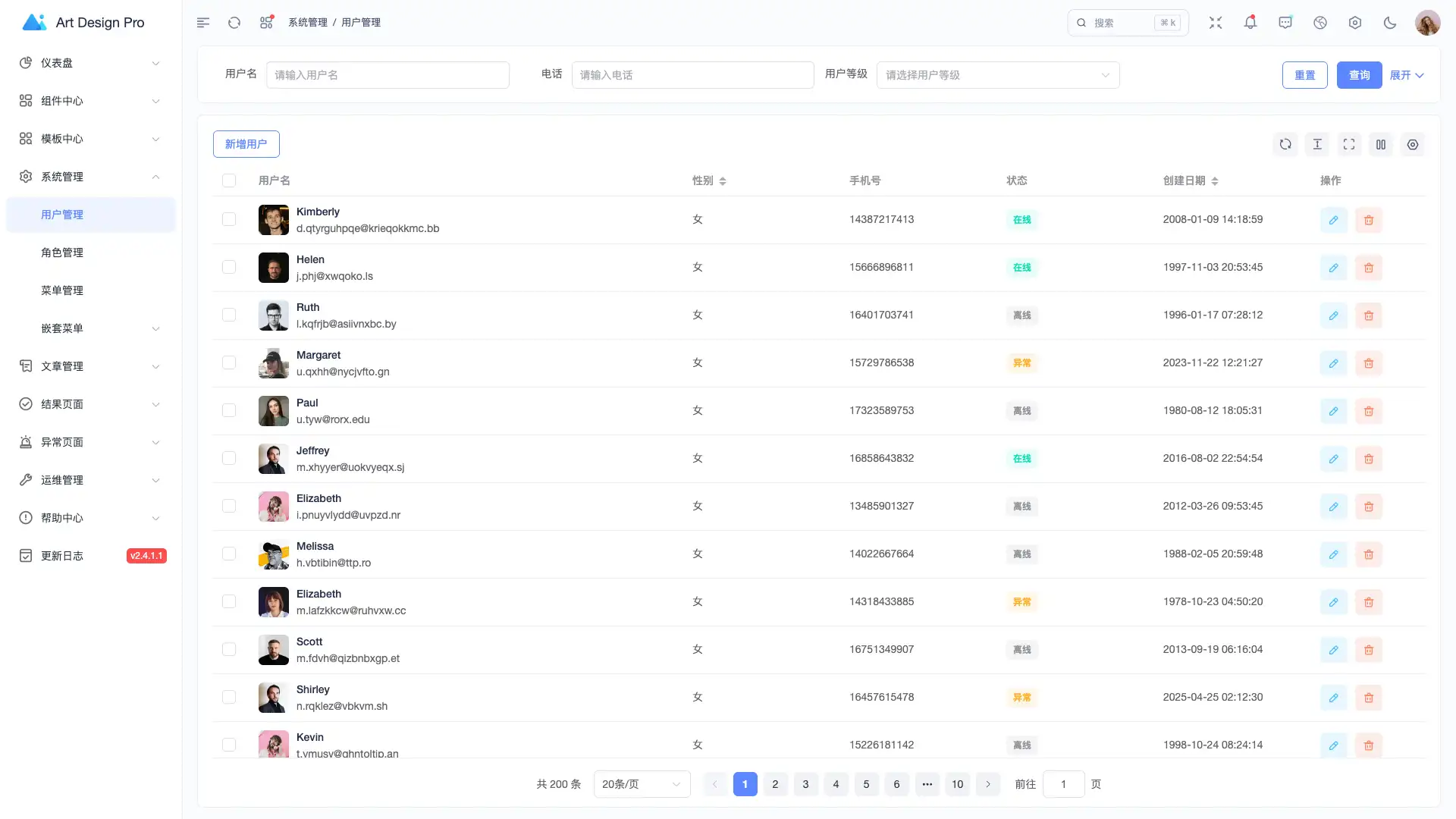
Task: Click the delete icon for Helen's row
Action: [1368, 268]
